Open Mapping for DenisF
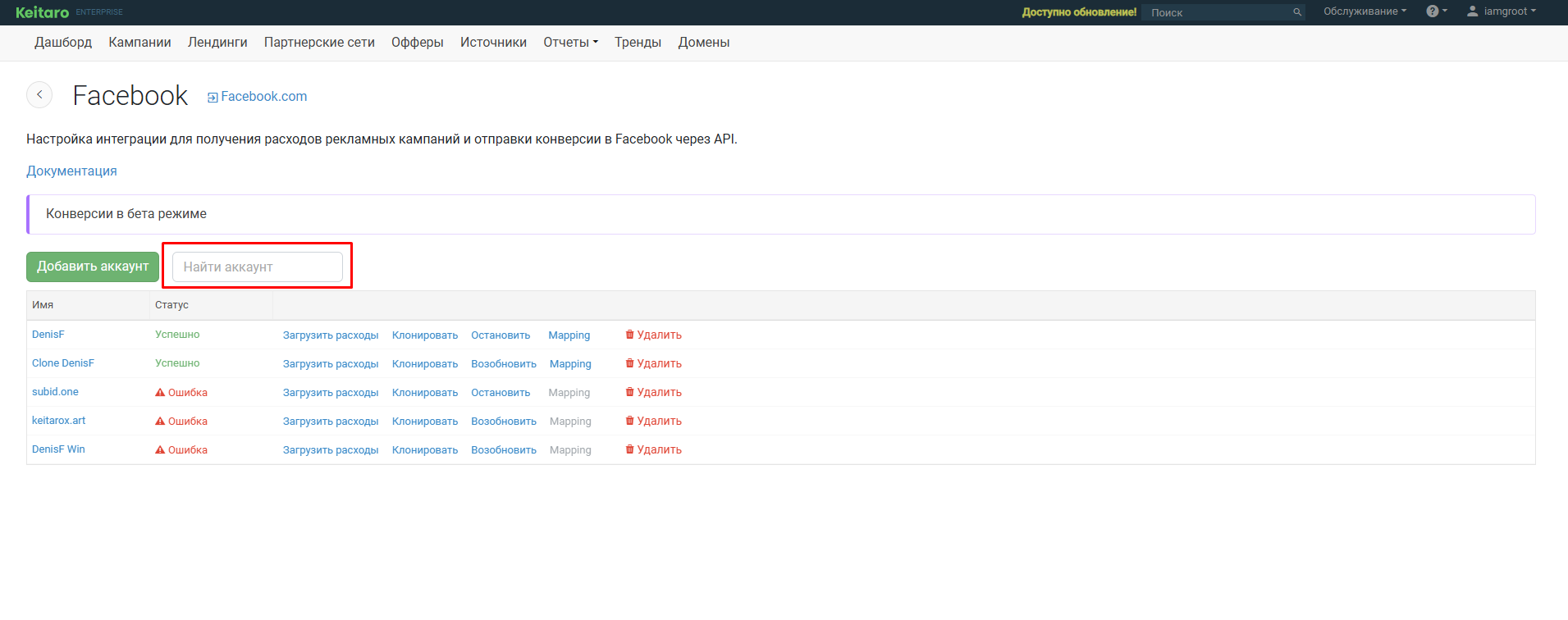Viewport: 1568px width, 620px height. click(x=569, y=335)
